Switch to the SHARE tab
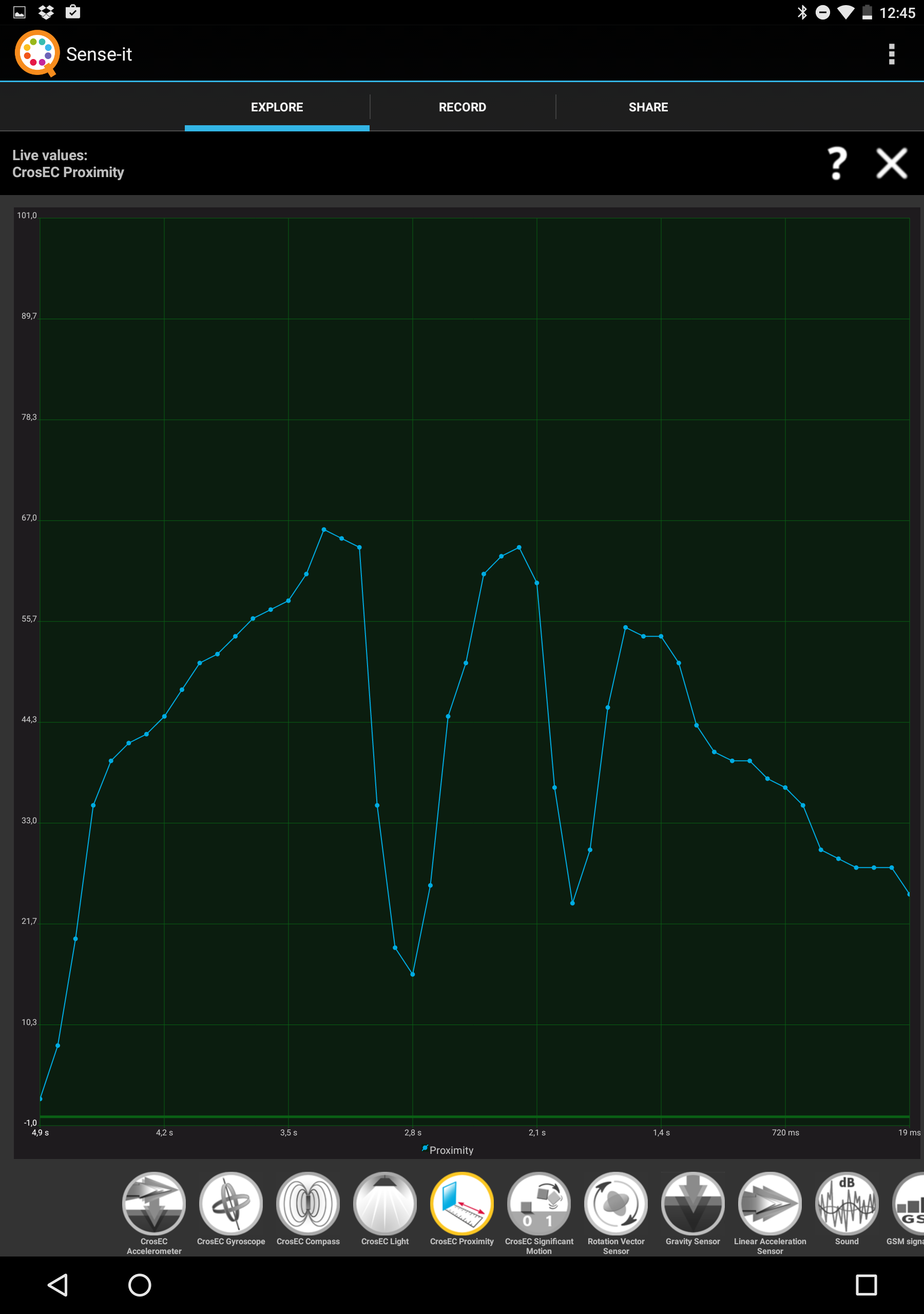 [x=648, y=107]
